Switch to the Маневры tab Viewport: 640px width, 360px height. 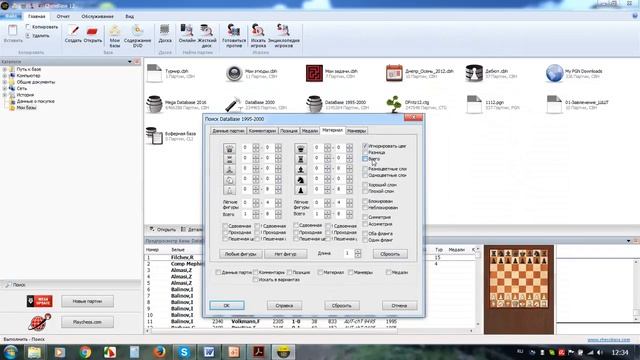pyautogui.click(x=356, y=131)
